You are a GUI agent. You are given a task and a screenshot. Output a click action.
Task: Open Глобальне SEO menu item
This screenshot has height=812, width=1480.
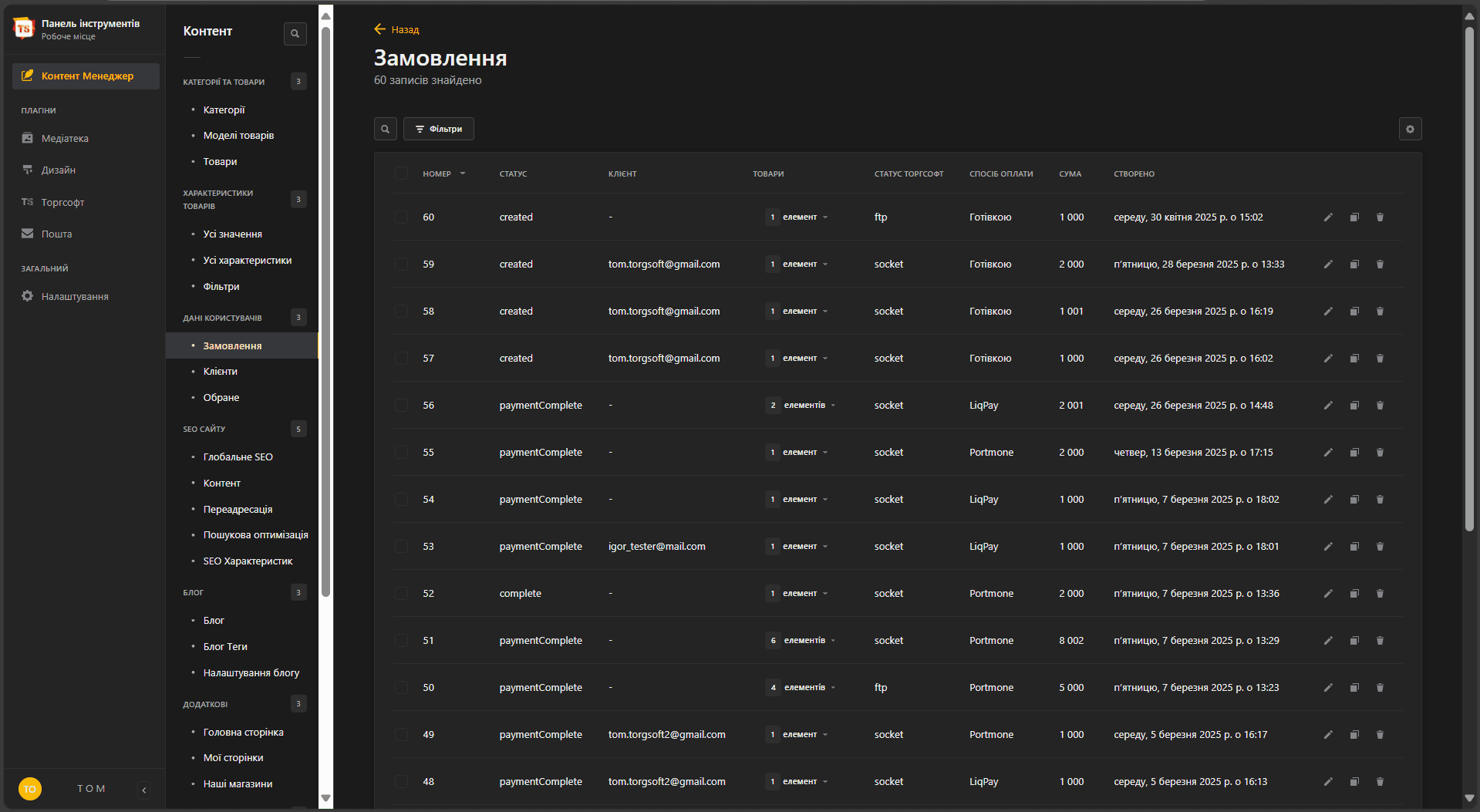click(x=238, y=457)
